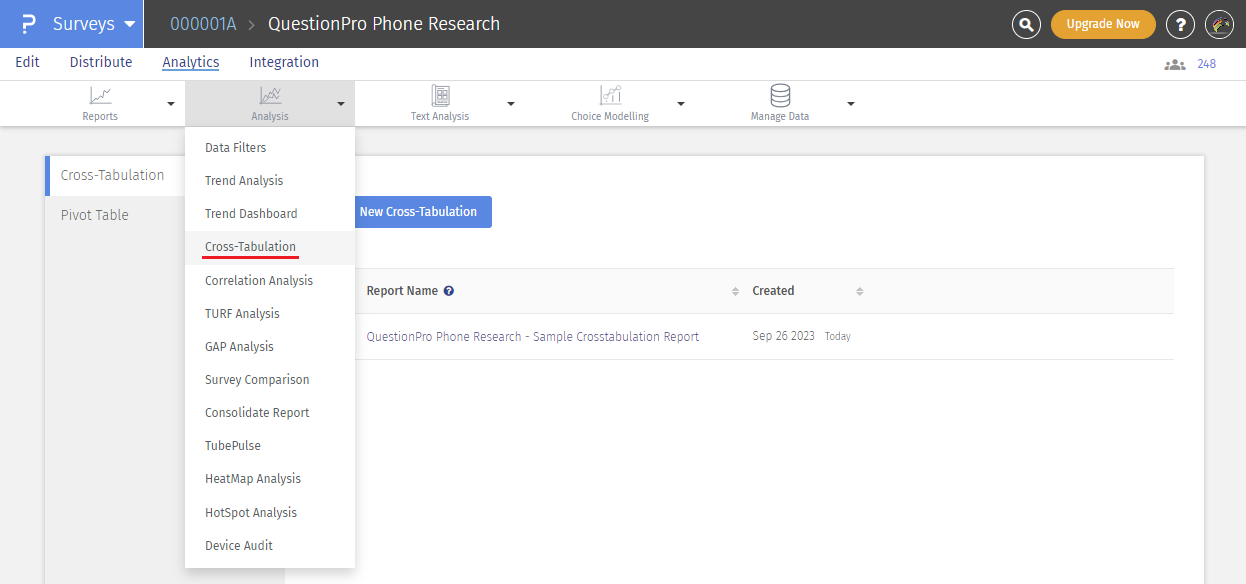Click the Choice Modelling icon
The width and height of the screenshot is (1246, 584).
610,96
